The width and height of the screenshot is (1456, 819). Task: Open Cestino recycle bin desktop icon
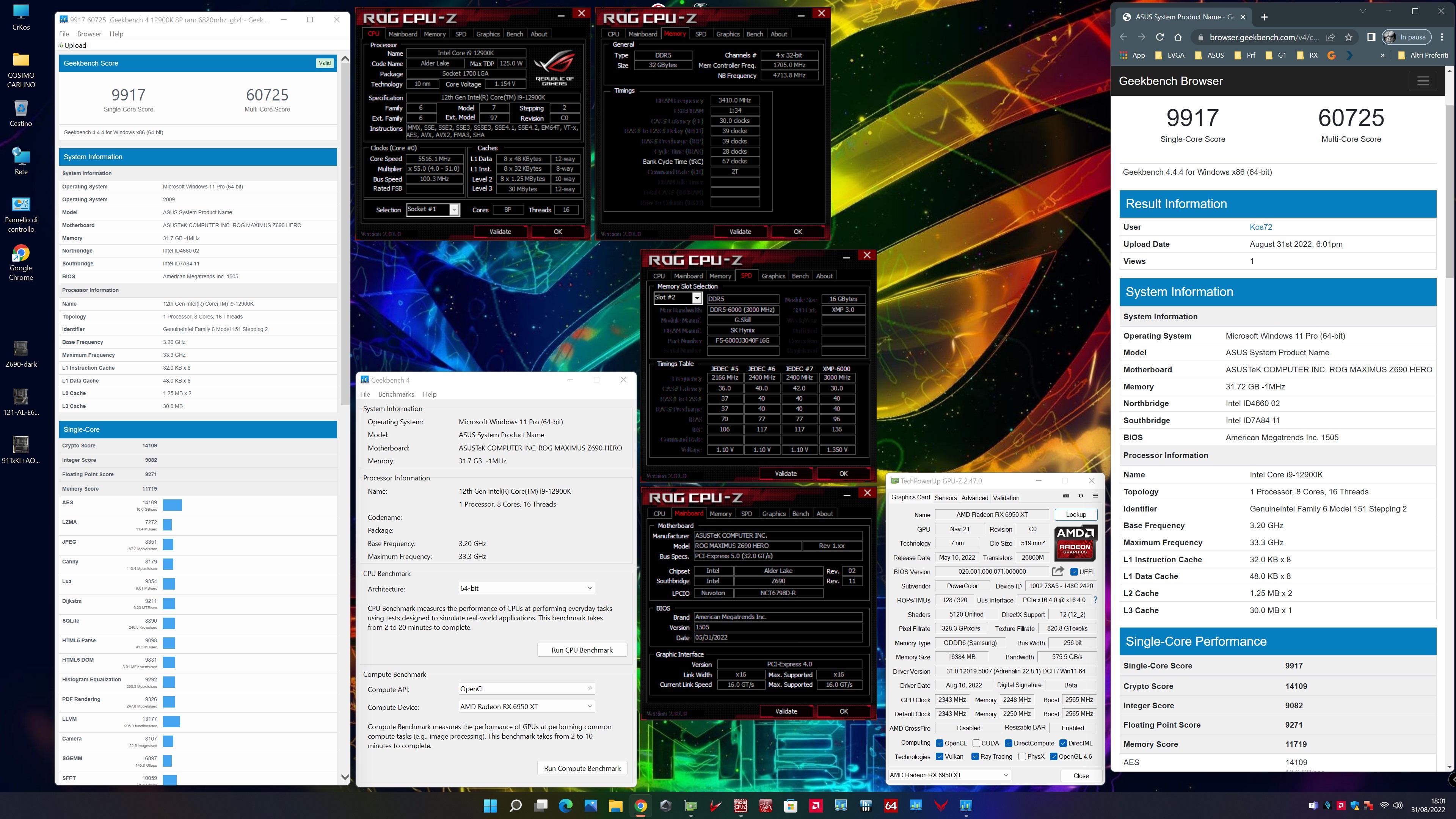coord(21,114)
